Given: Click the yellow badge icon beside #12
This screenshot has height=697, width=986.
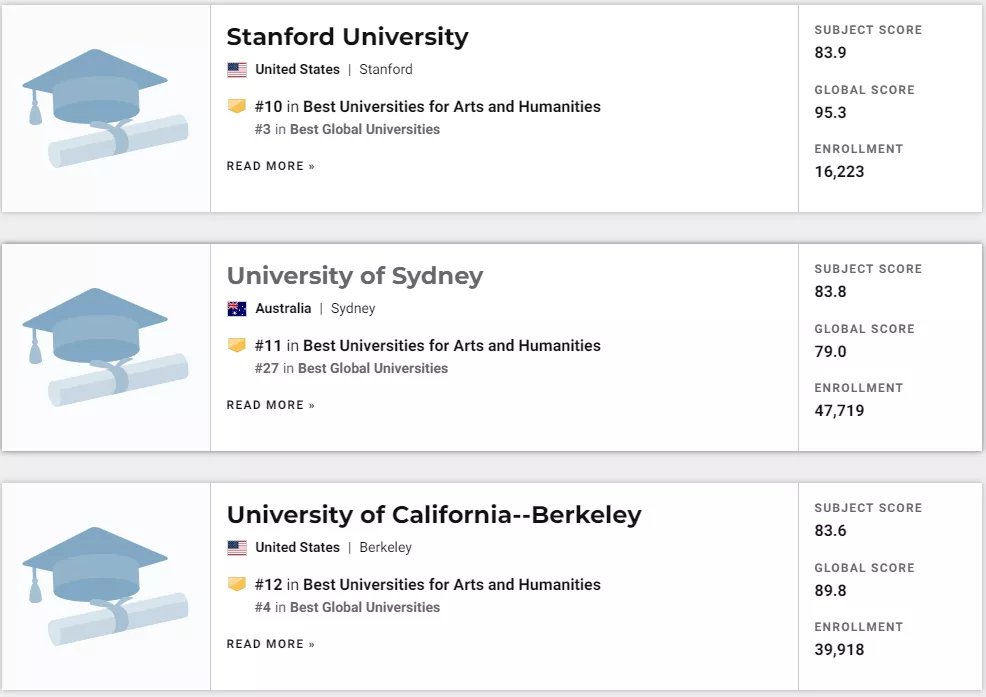Looking at the screenshot, I should click(x=236, y=584).
